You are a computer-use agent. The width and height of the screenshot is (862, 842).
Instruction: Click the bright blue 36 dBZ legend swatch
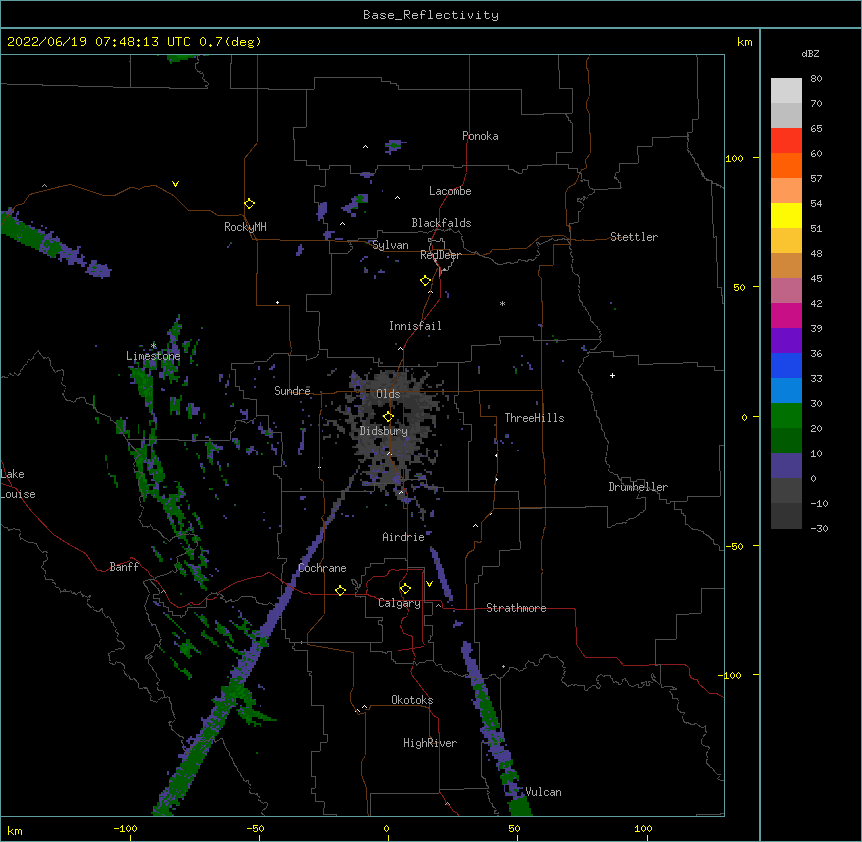(x=786, y=365)
